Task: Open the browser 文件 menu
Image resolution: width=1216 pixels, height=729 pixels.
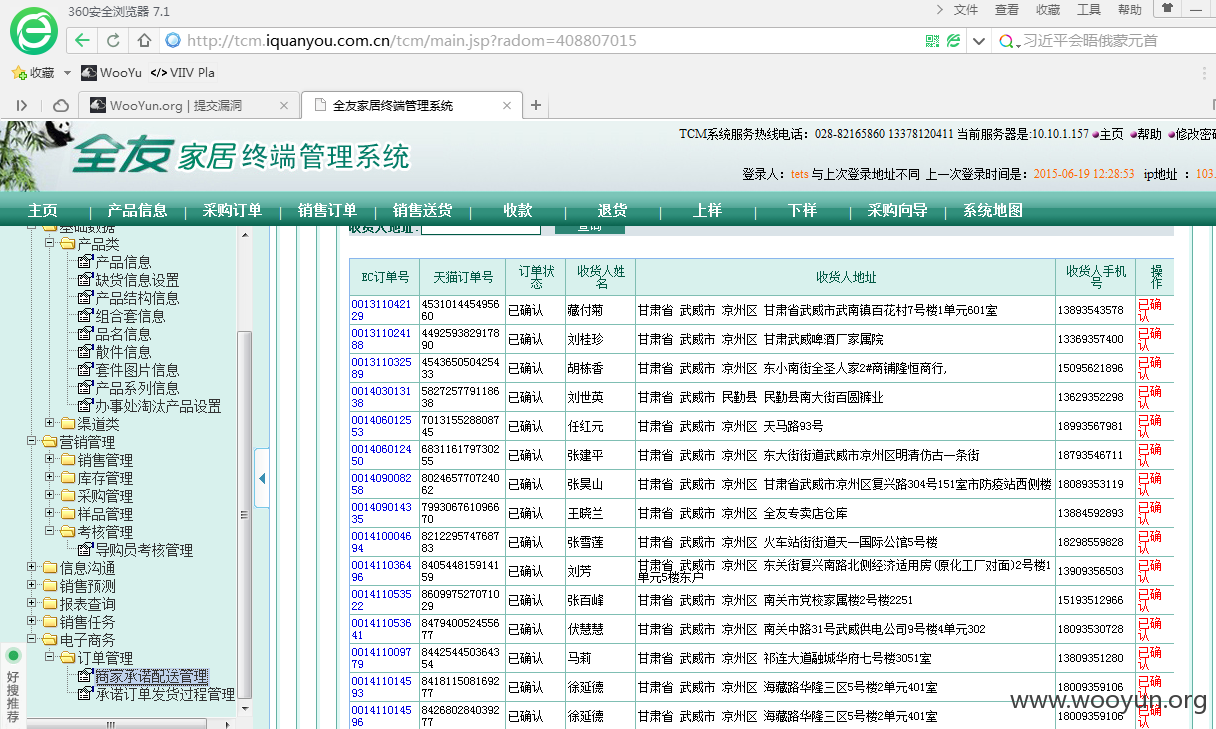Action: pos(966,9)
